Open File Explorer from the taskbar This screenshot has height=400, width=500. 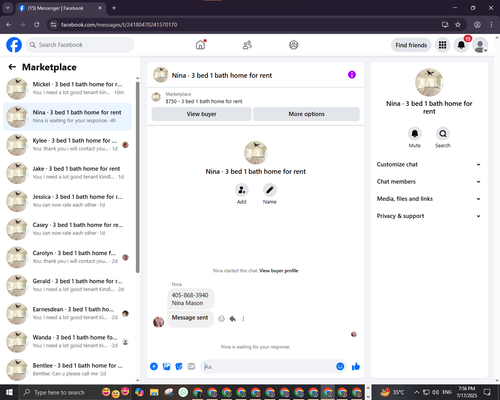tap(154, 392)
